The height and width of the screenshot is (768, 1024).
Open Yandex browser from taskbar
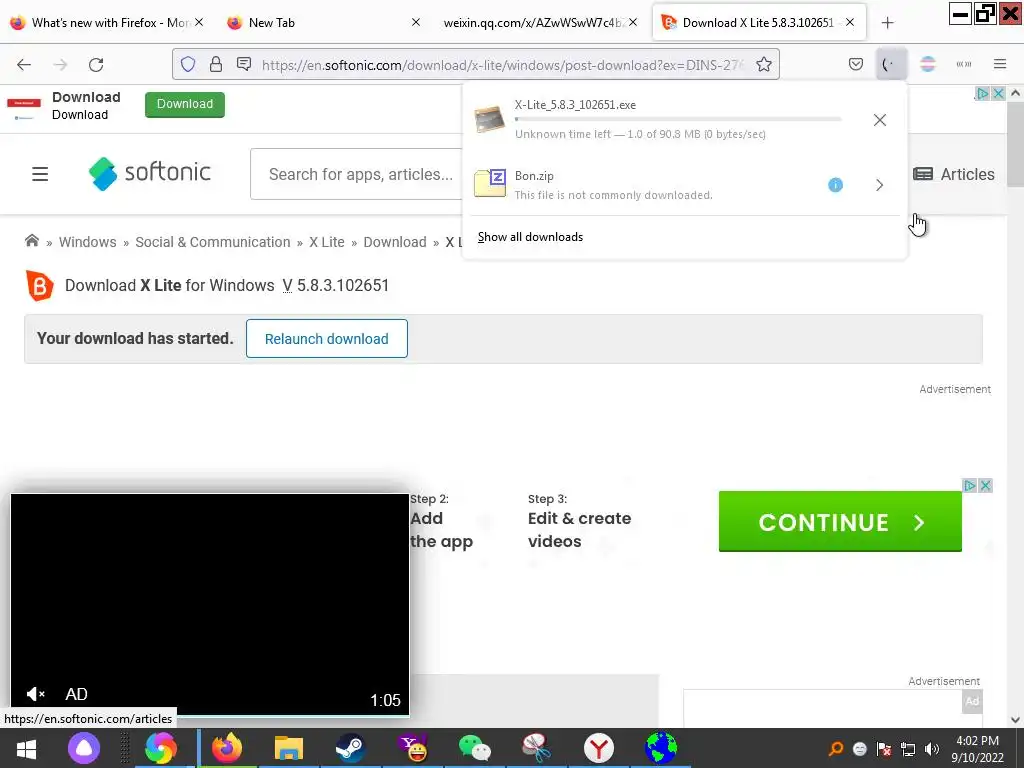[x=598, y=748]
